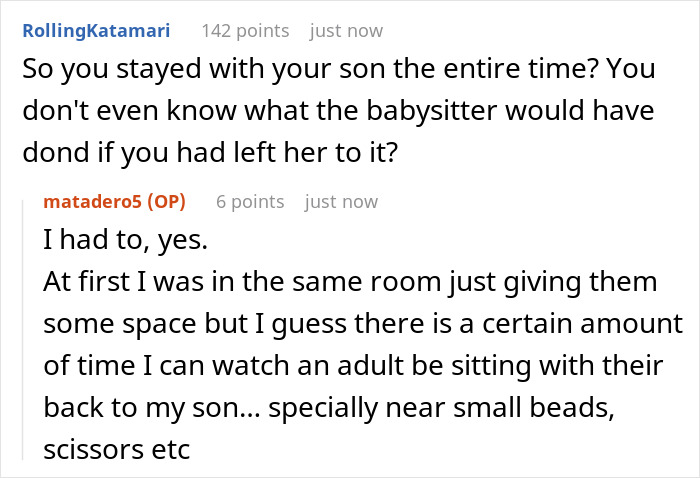
Task: Click the sentence "I had to, yes."
Action: [x=125, y=240]
